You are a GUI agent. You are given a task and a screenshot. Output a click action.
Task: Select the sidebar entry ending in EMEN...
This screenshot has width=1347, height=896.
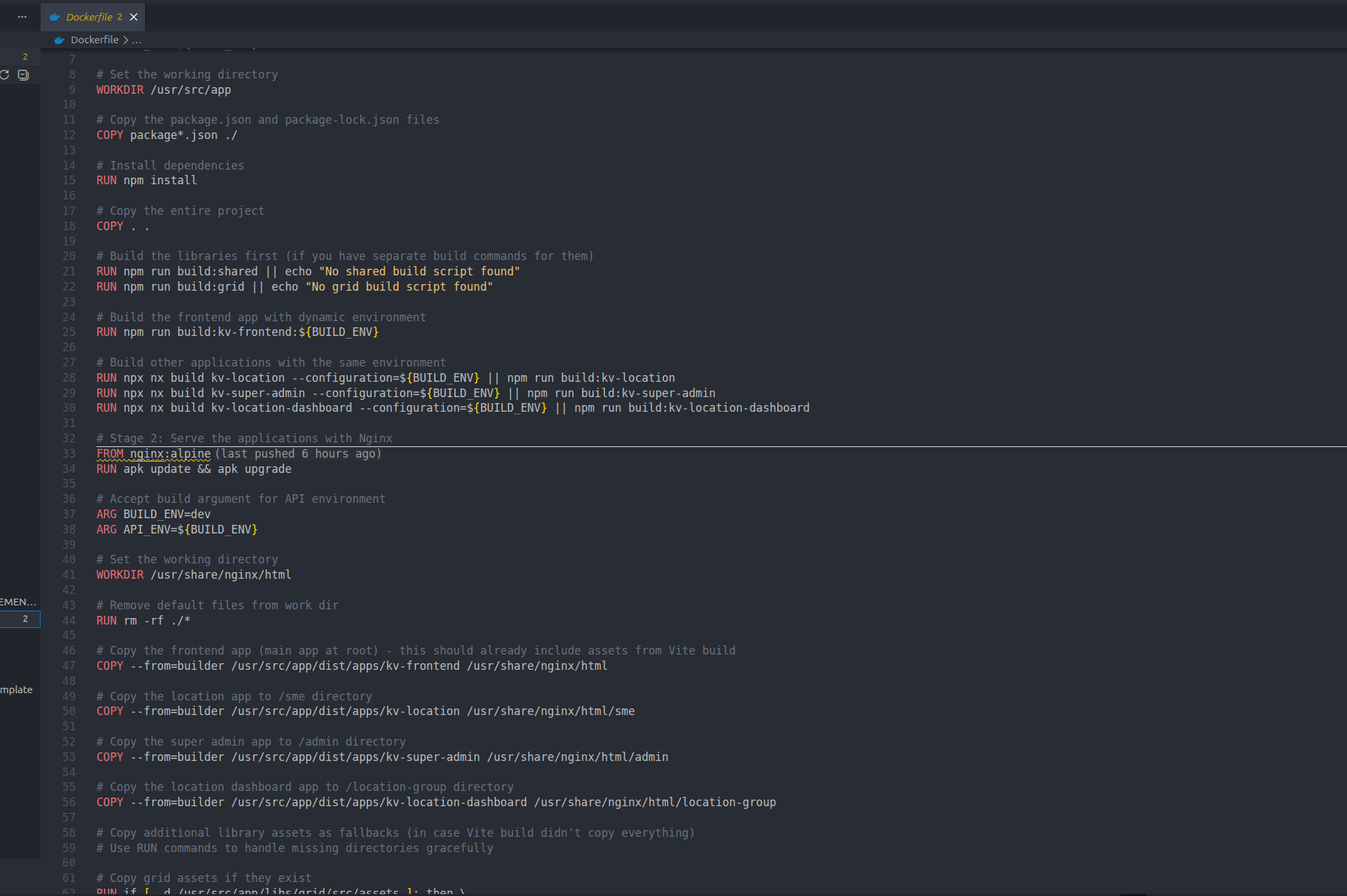click(x=18, y=602)
